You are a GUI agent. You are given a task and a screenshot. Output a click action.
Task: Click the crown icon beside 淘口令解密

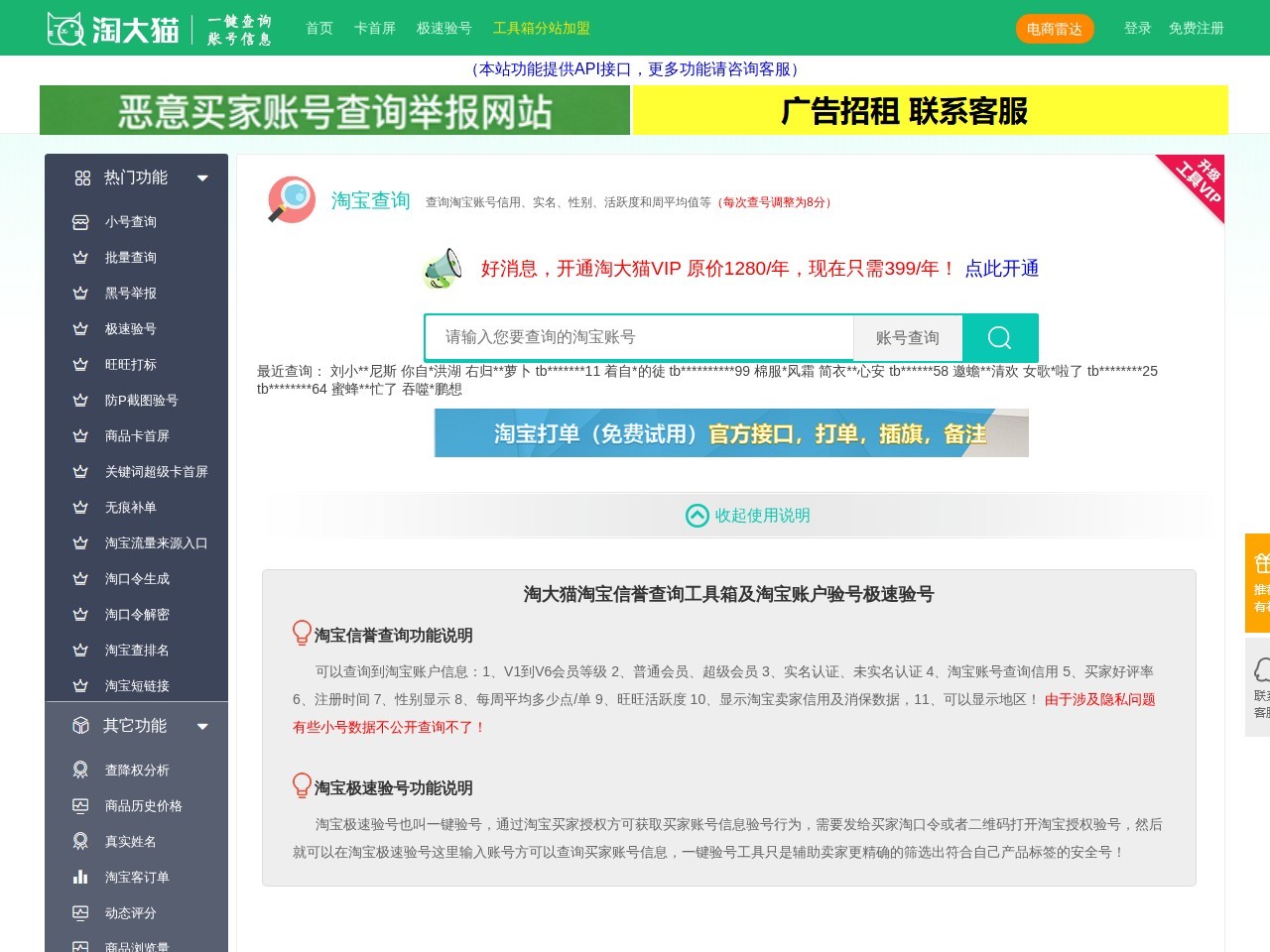[81, 615]
